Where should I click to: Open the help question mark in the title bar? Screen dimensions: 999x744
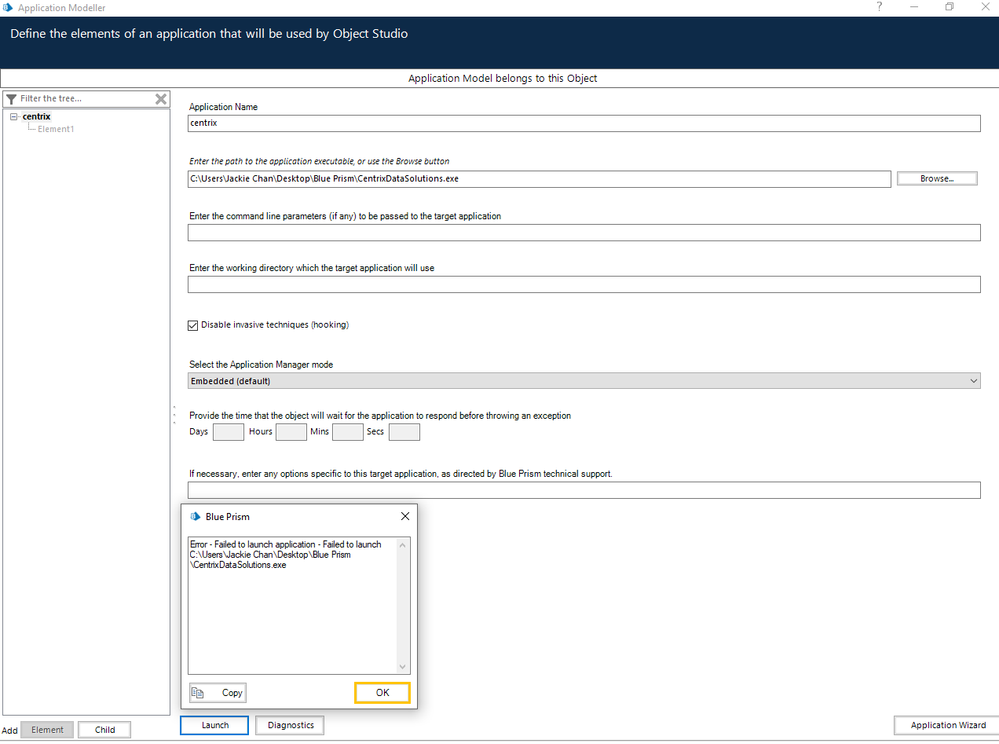coord(879,7)
